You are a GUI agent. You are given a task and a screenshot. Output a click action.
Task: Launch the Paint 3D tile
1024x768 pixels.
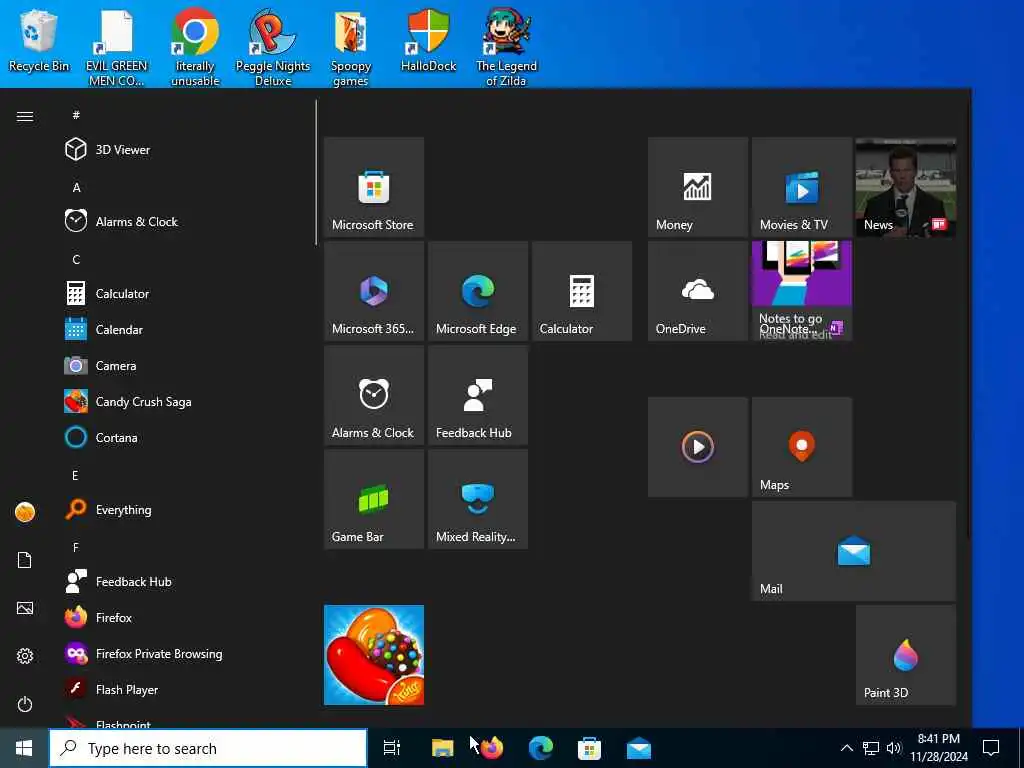tap(905, 654)
